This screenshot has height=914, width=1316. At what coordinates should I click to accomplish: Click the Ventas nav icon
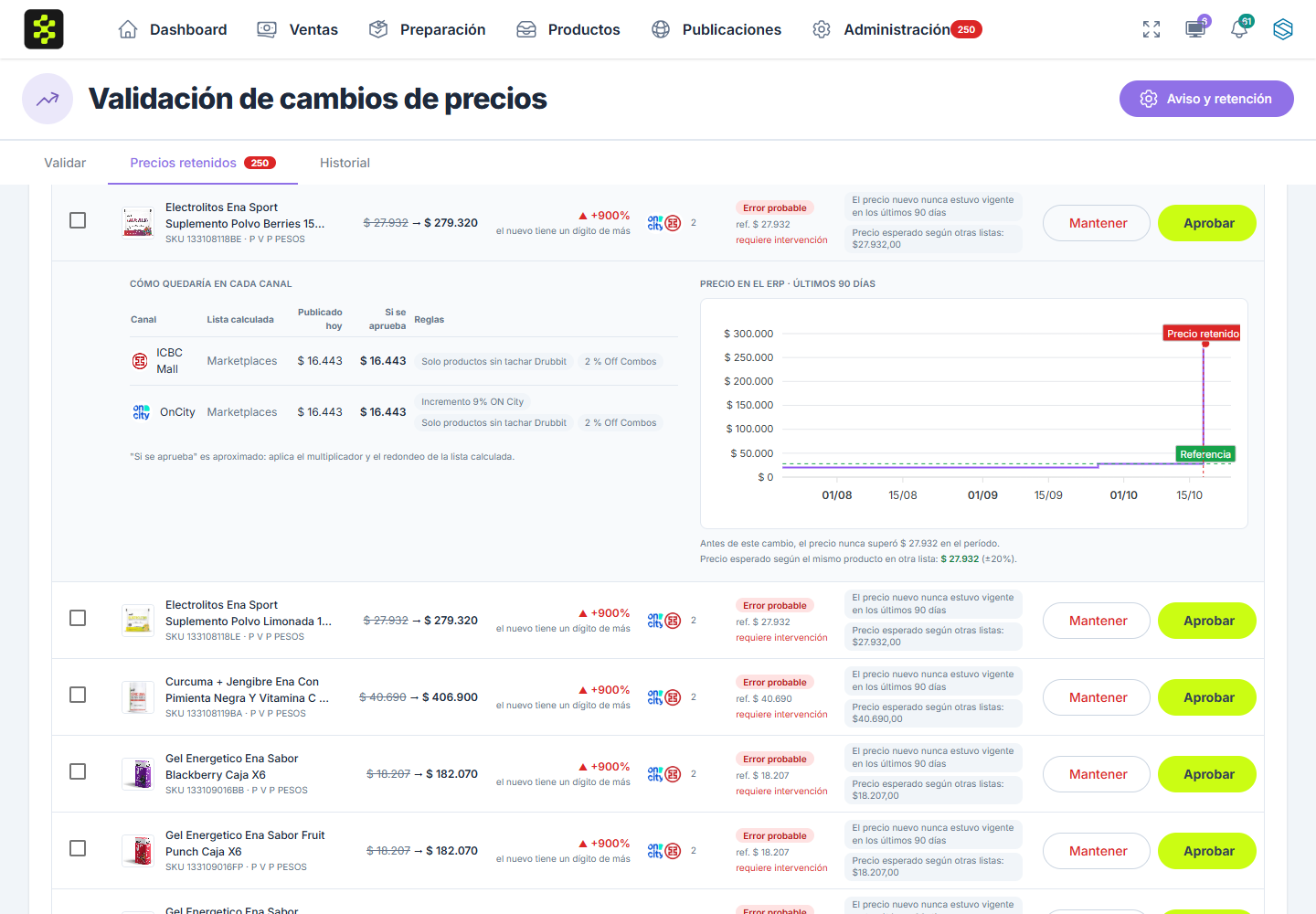click(x=267, y=29)
